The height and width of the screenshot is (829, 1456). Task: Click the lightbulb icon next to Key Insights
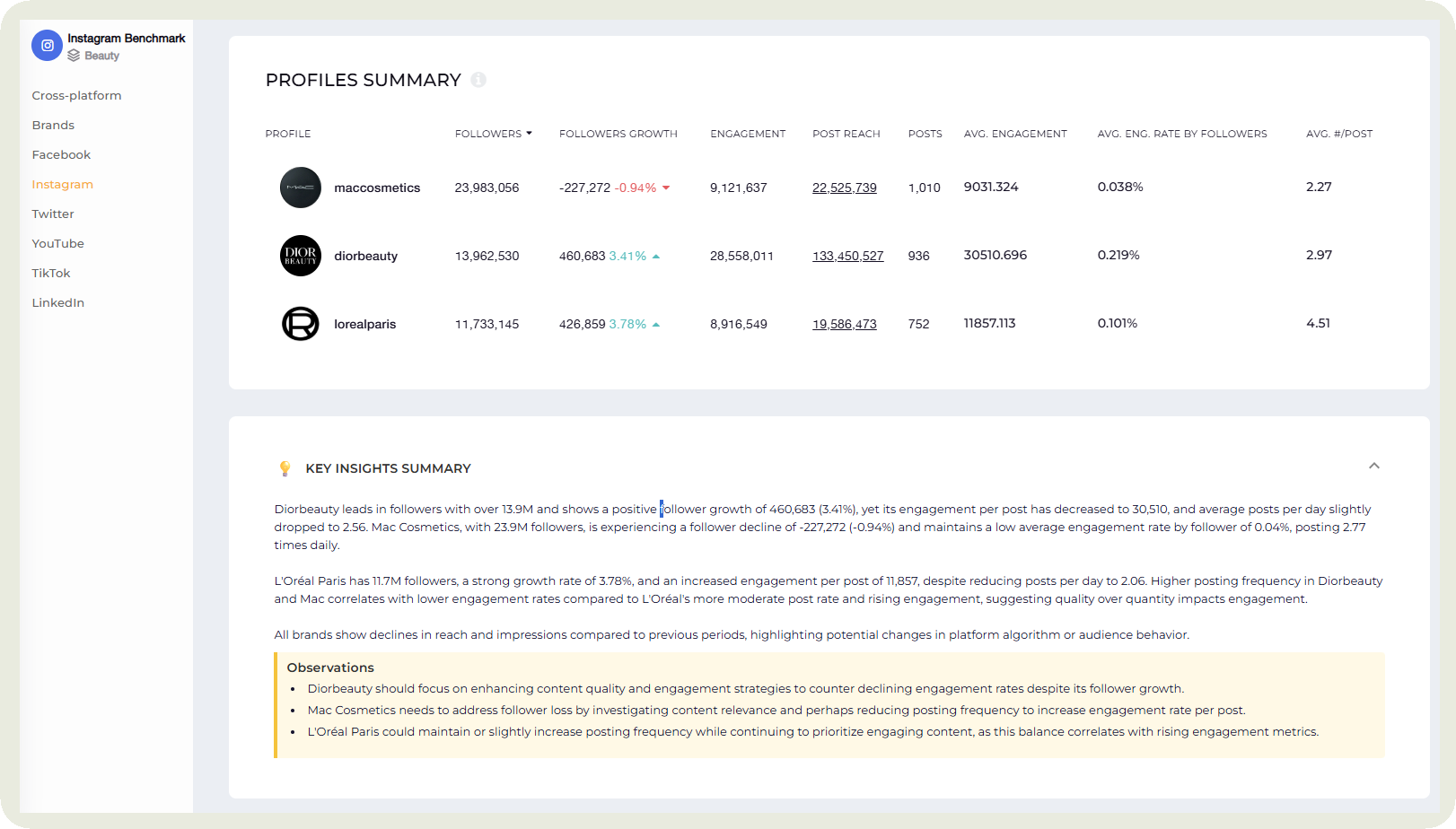pyautogui.click(x=285, y=468)
